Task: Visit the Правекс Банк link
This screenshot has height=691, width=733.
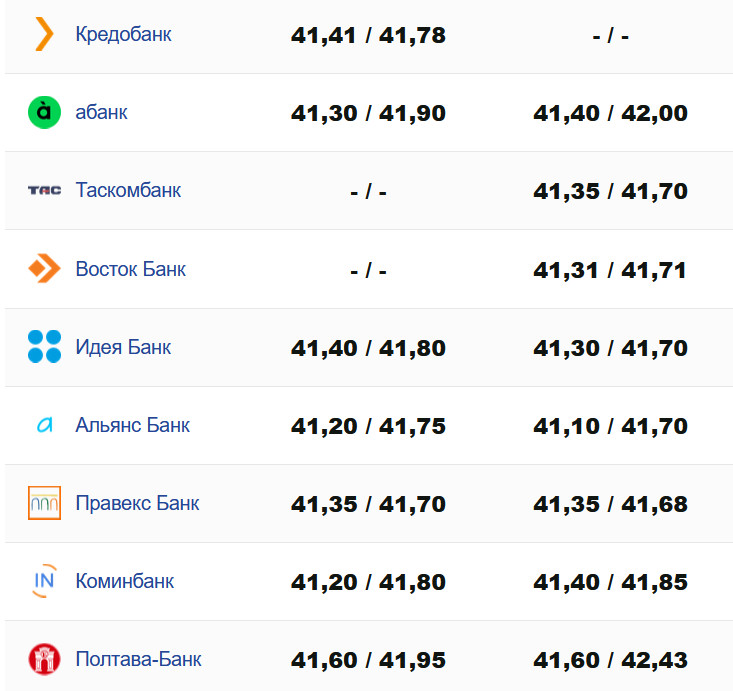Action: [137, 503]
